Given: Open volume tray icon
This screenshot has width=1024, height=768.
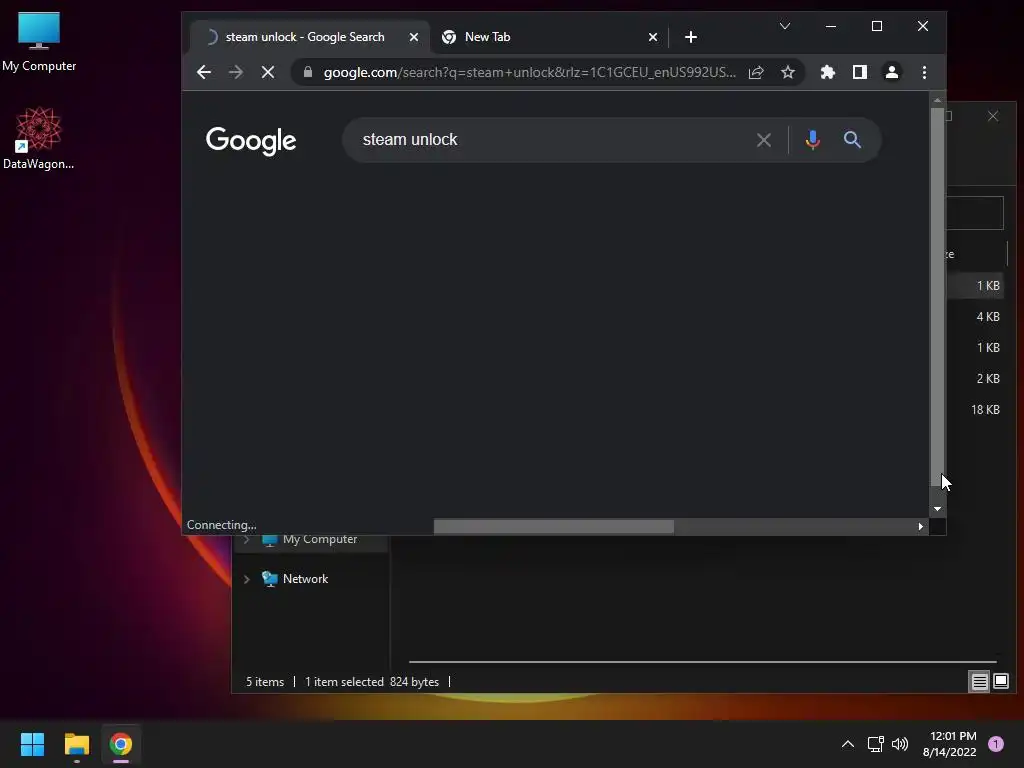Looking at the screenshot, I should click(x=901, y=744).
